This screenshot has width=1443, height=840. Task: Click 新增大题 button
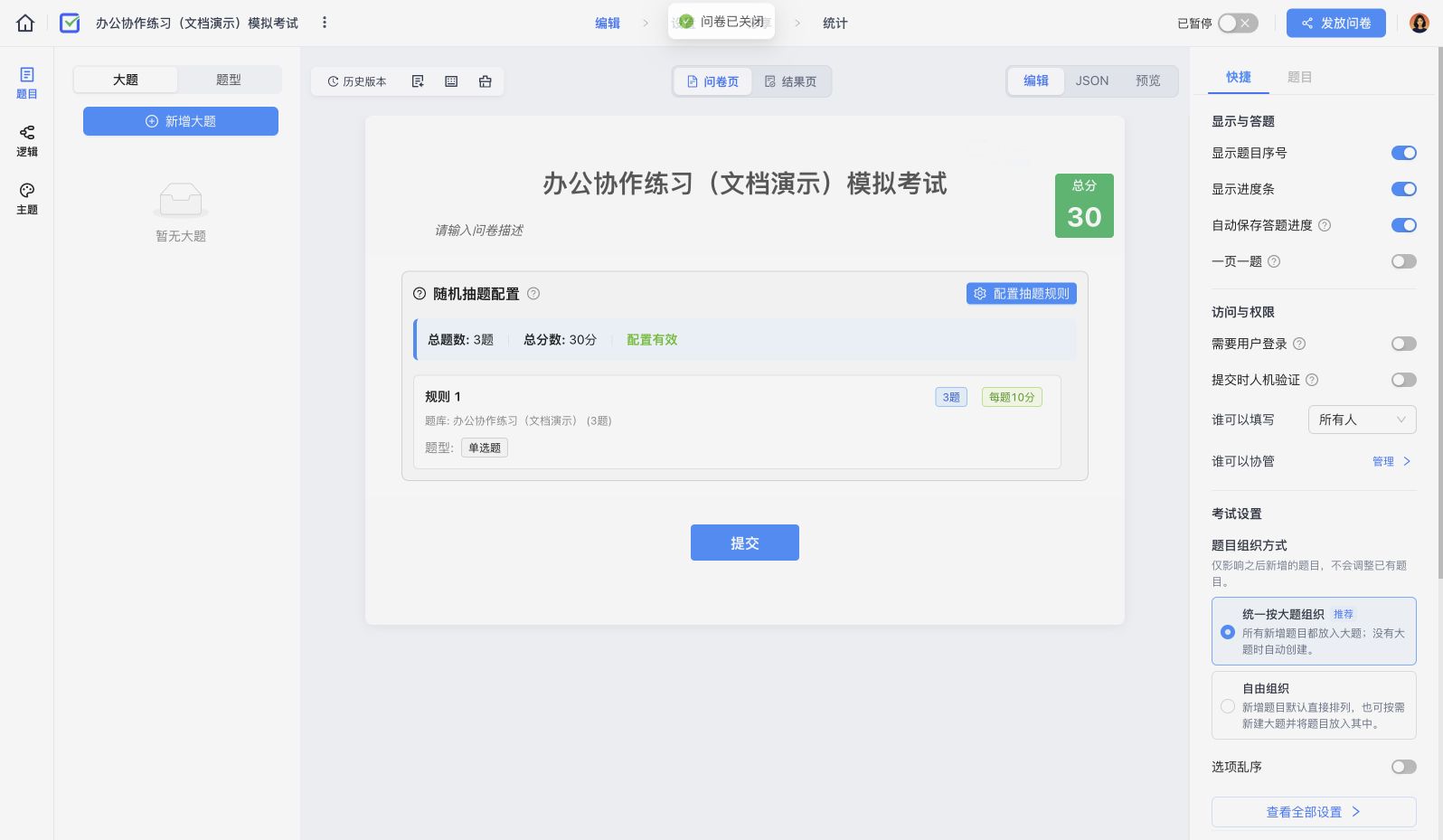click(181, 121)
